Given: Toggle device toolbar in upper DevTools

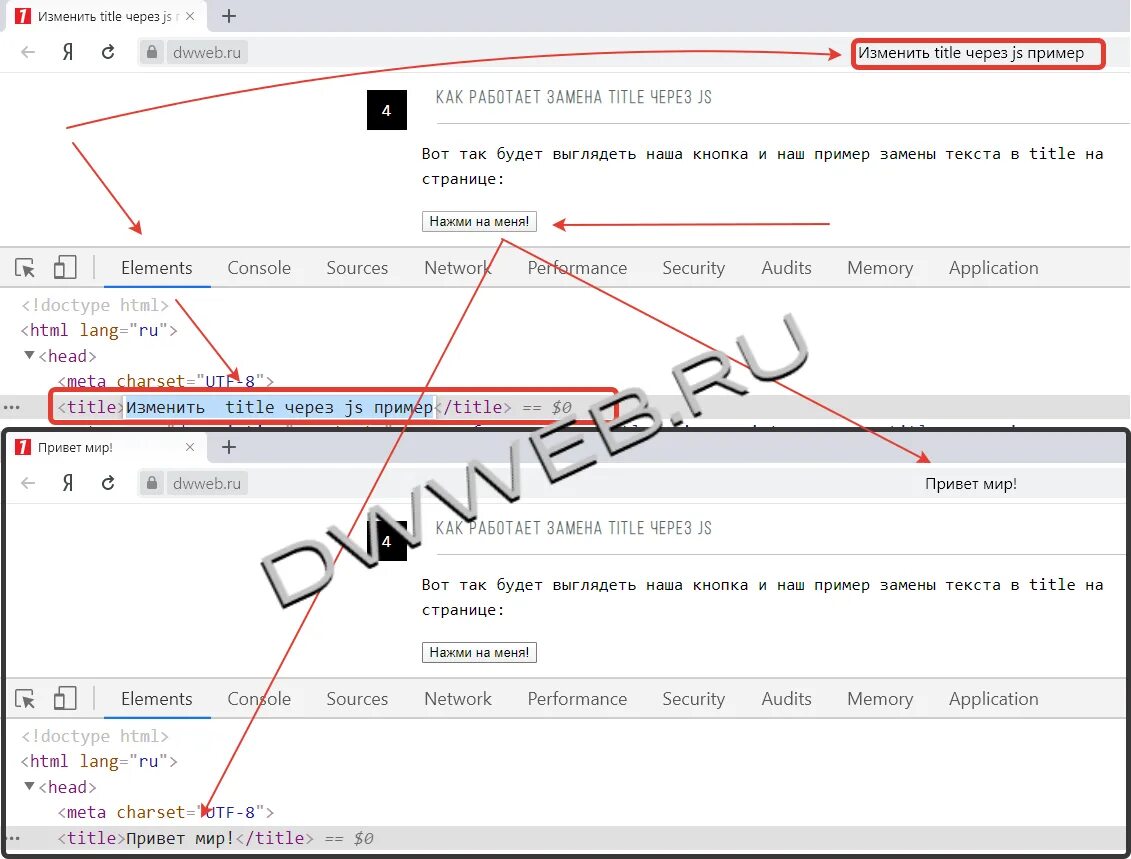Looking at the screenshot, I should (65, 268).
